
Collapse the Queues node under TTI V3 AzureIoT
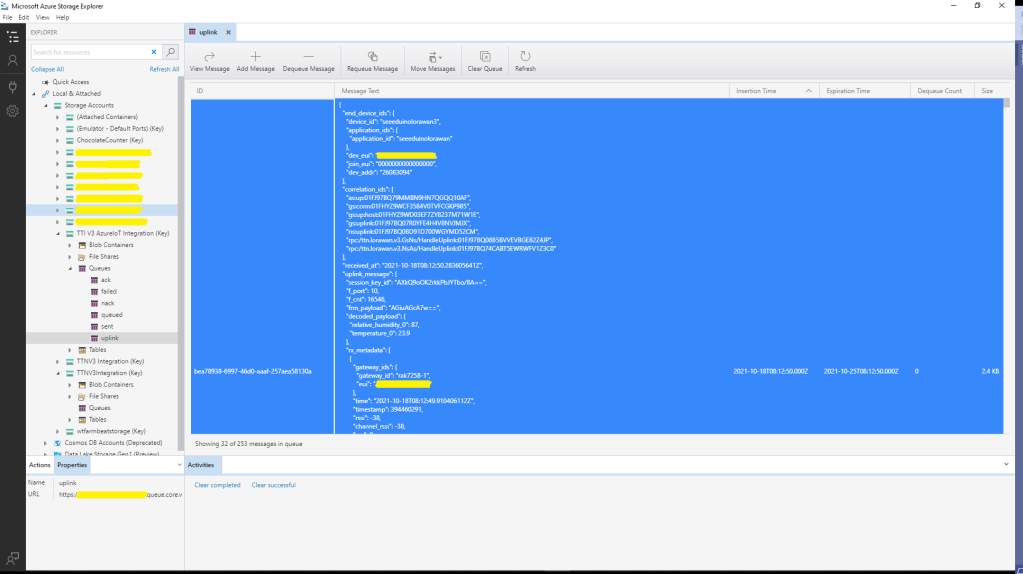click(69, 268)
